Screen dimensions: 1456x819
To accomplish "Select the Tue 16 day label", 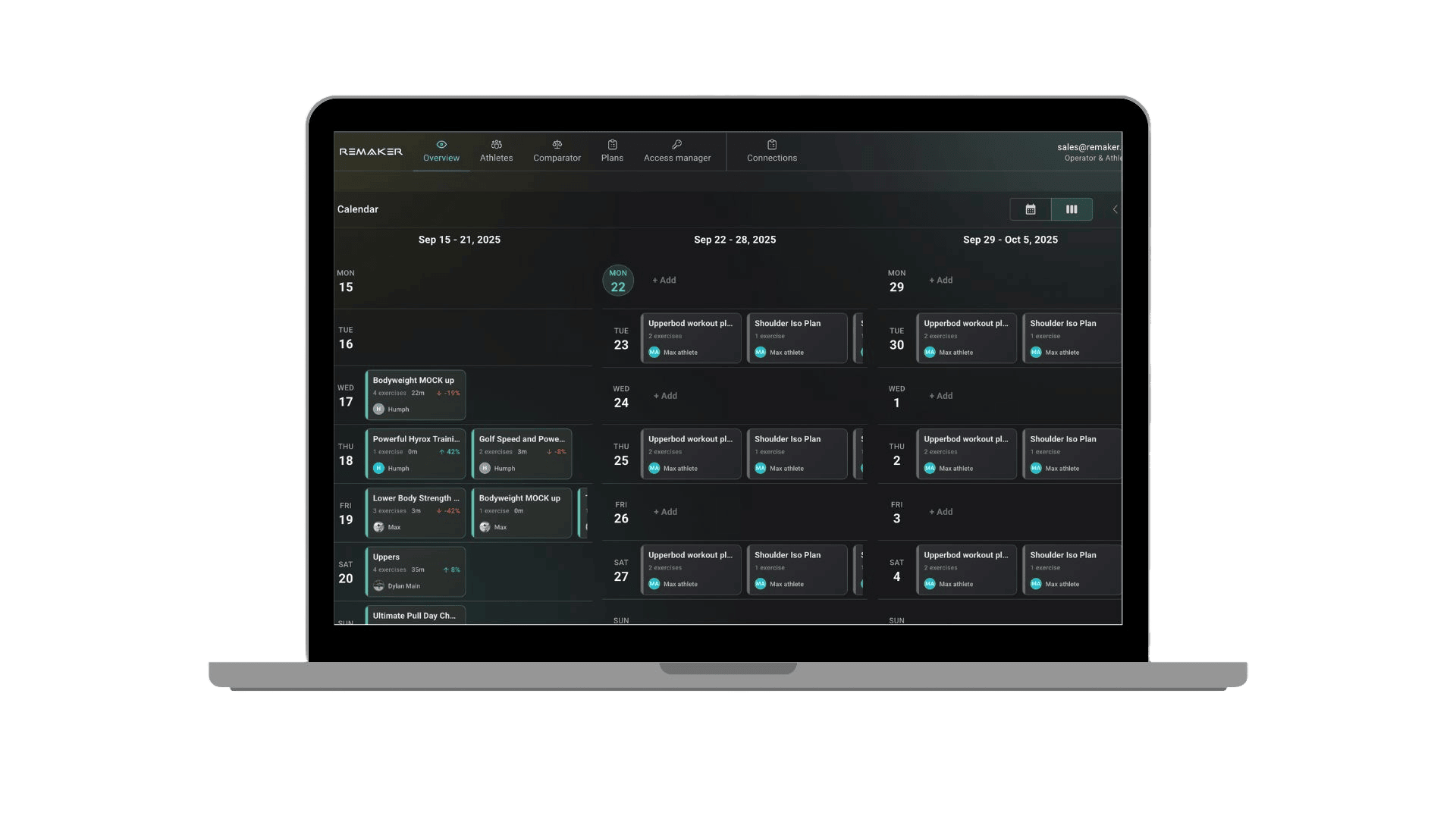I will click(346, 338).
